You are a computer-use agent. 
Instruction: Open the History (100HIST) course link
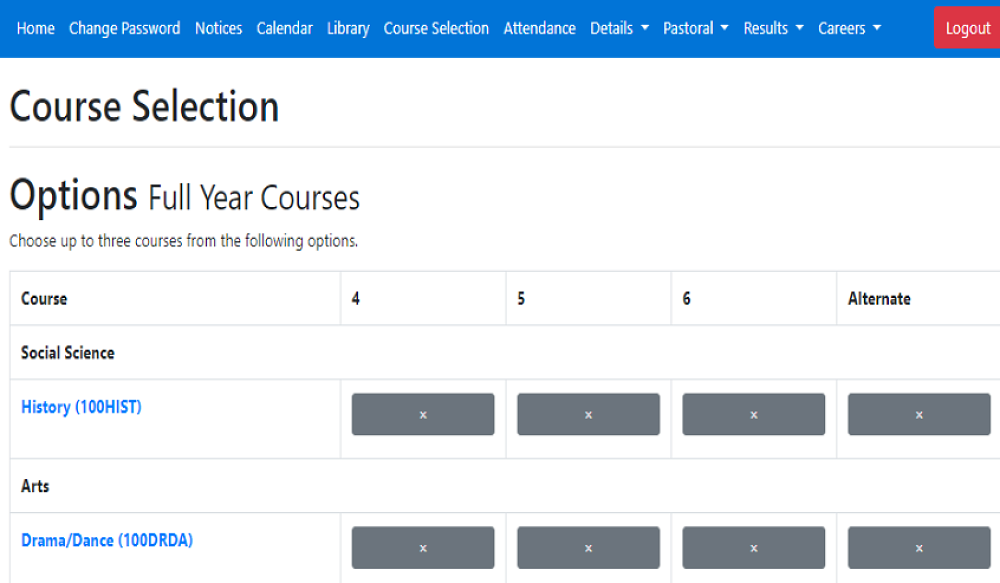81,407
